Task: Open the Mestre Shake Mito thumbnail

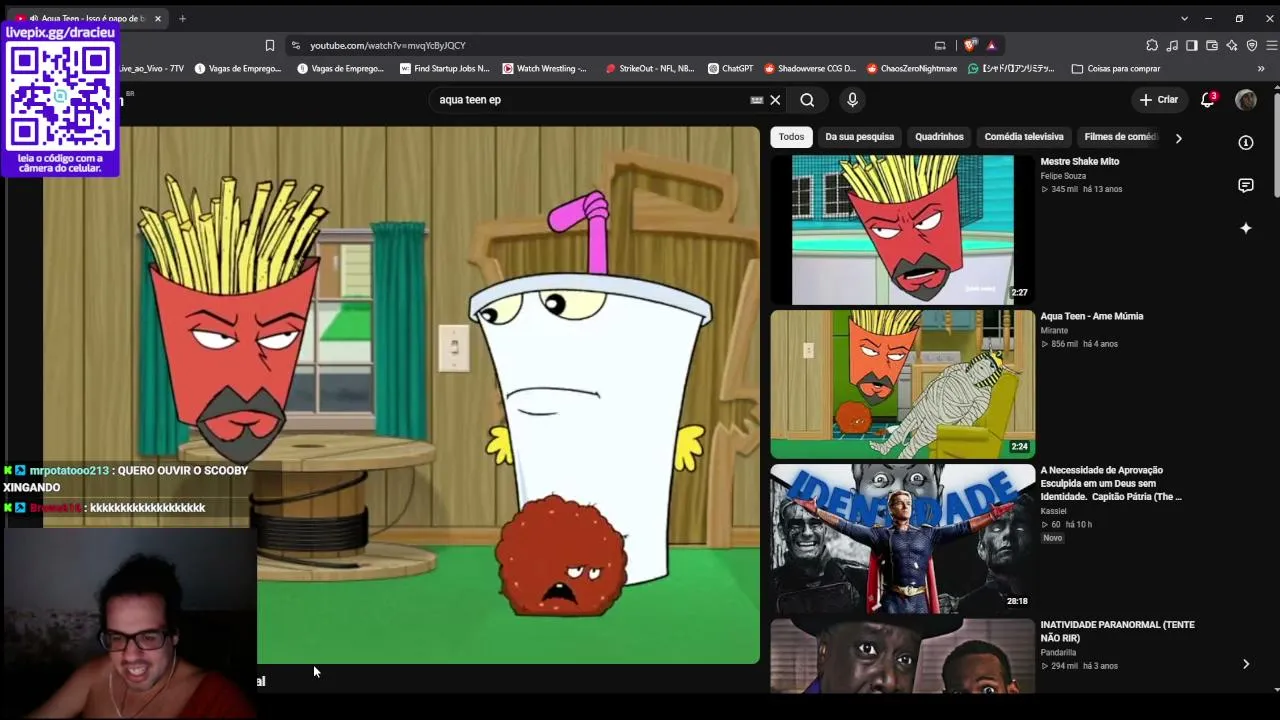Action: (x=903, y=229)
